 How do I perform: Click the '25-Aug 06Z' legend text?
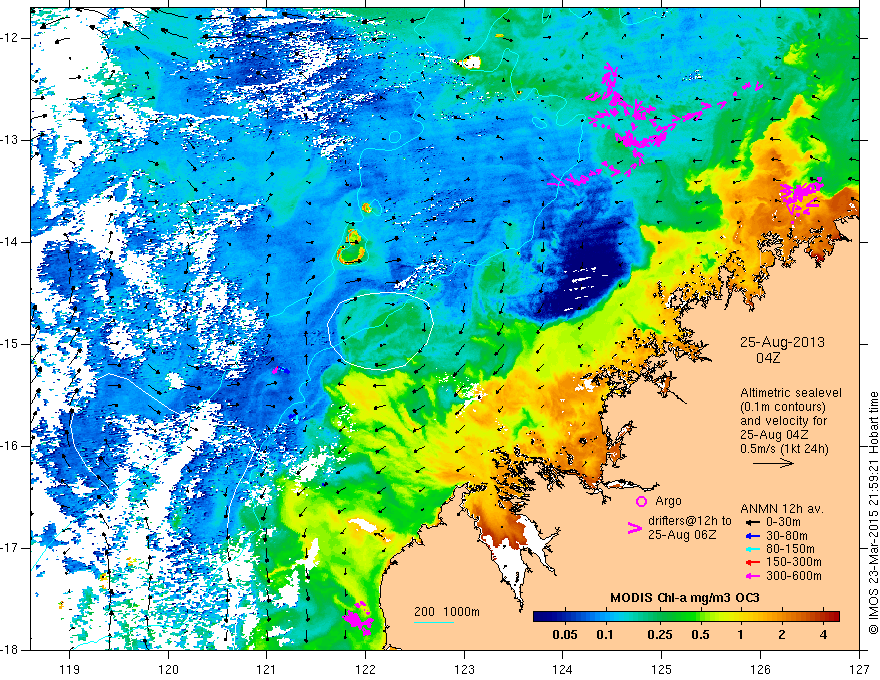[682, 535]
